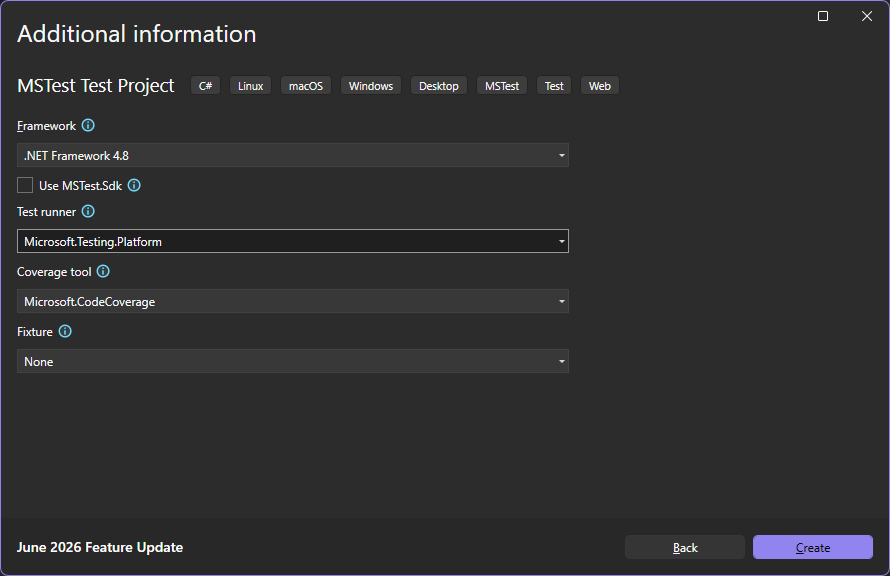Click the Web tag
Image resolution: width=890 pixels, height=576 pixels.
pyautogui.click(x=599, y=86)
